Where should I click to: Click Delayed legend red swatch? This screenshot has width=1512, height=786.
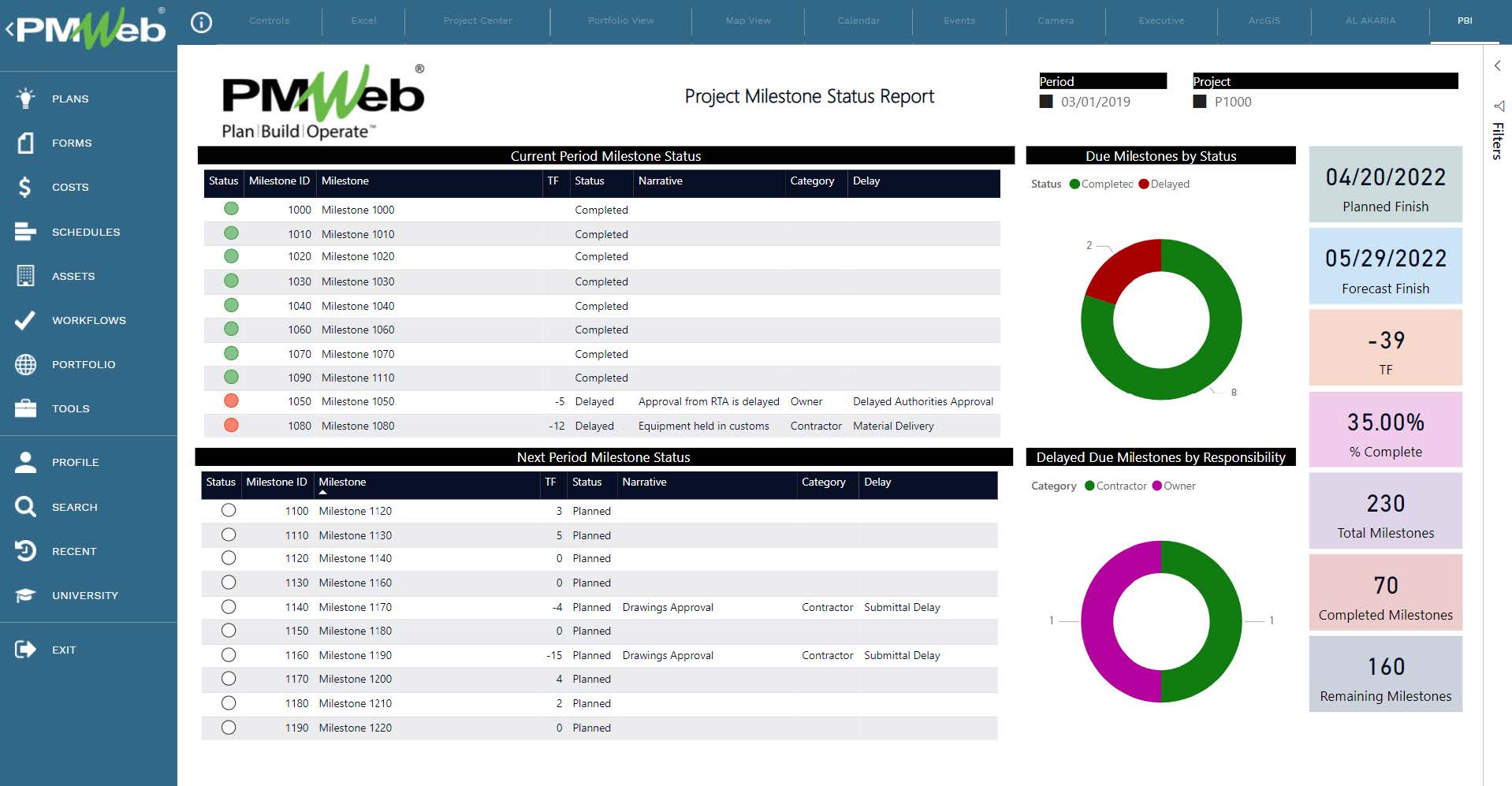(1144, 184)
